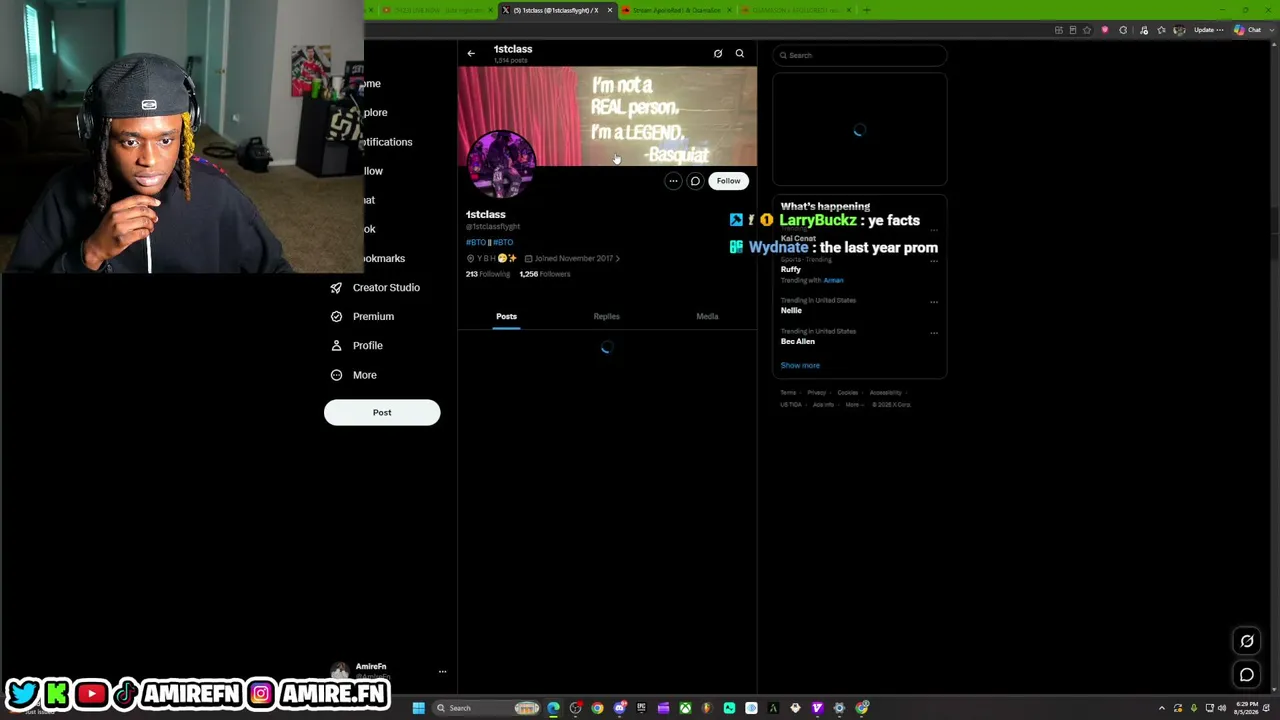Click the Profile person icon in sidebar
1280x720 pixels.
click(x=336, y=345)
